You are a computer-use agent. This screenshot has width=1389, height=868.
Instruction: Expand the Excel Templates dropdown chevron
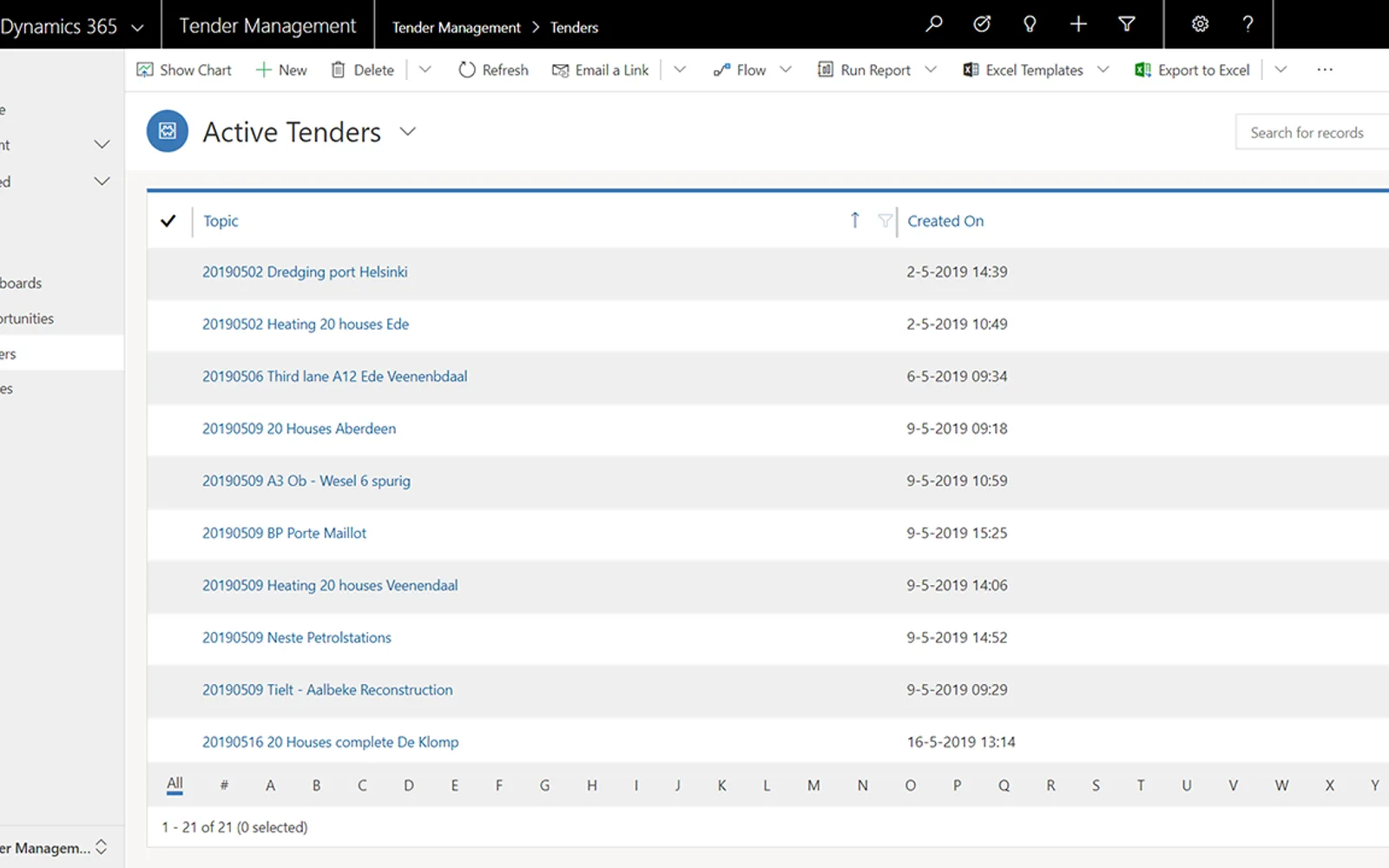coord(1103,69)
